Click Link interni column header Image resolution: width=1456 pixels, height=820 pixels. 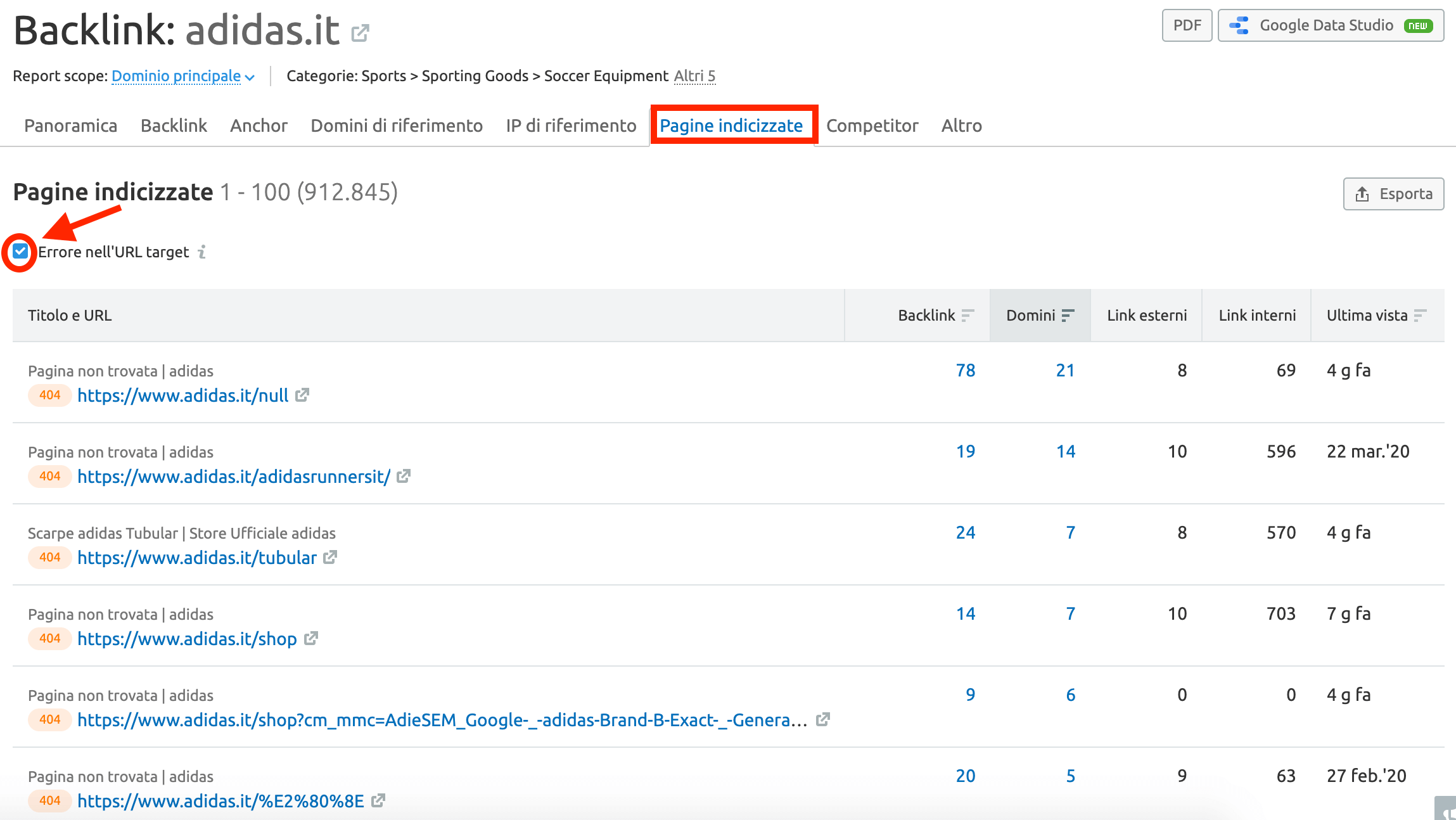1257,315
